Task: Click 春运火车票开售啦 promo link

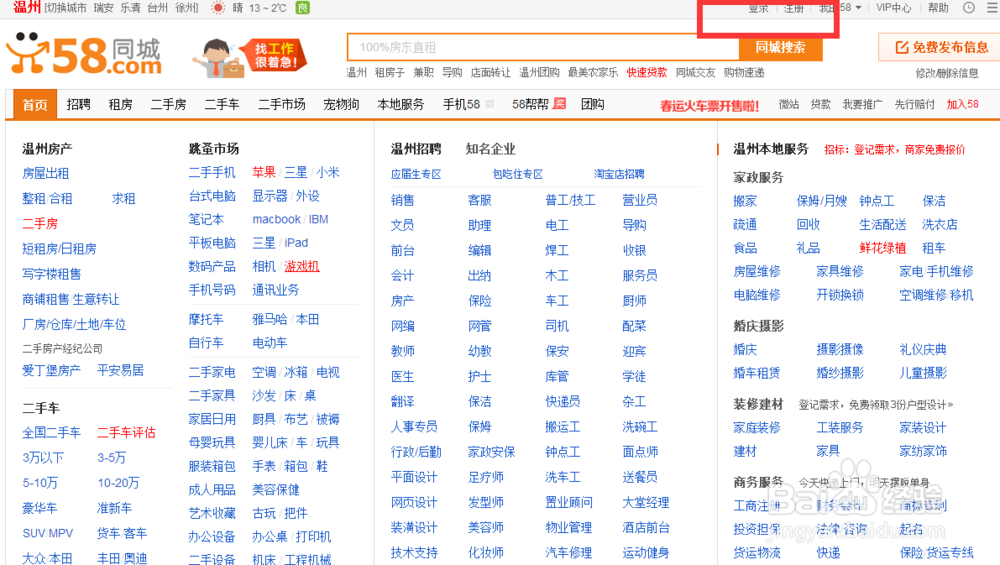Action: click(x=709, y=105)
